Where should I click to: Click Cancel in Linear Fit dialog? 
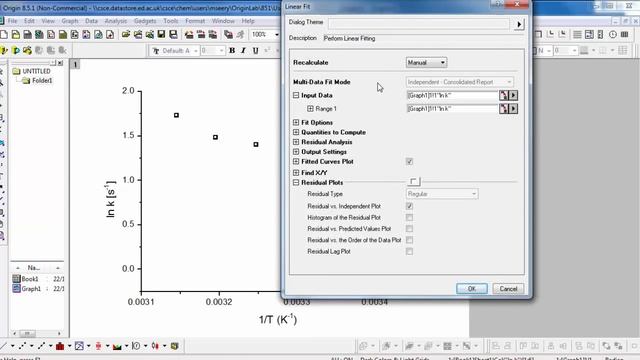[x=508, y=289]
